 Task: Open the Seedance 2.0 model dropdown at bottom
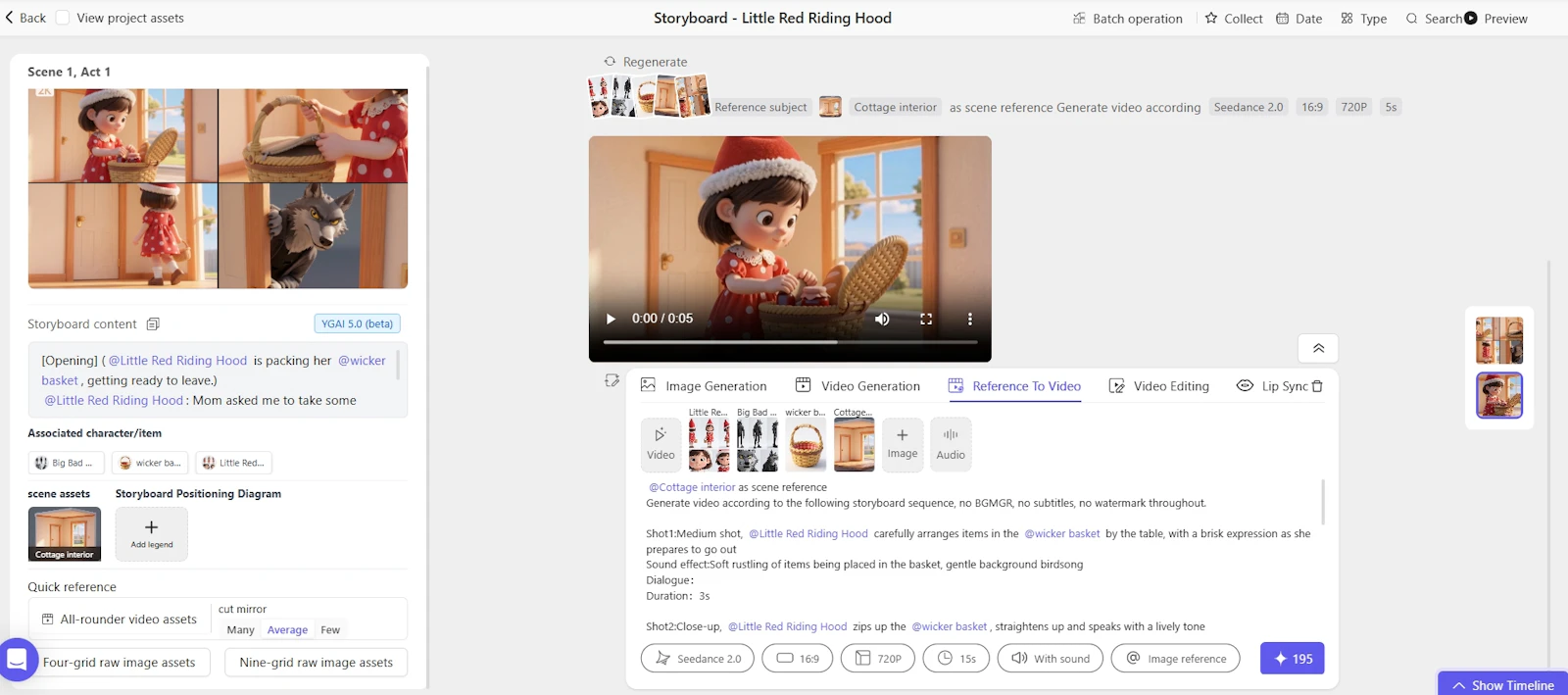tap(698, 659)
